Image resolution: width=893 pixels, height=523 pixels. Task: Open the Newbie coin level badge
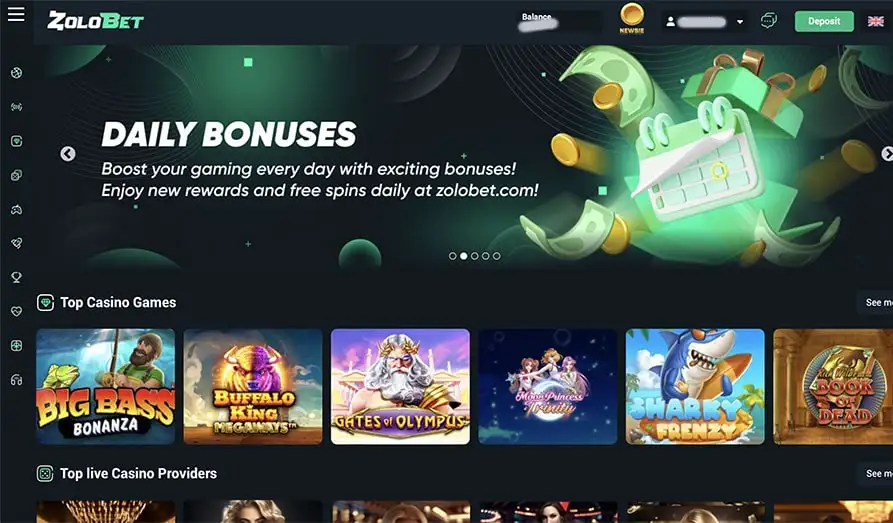[632, 18]
